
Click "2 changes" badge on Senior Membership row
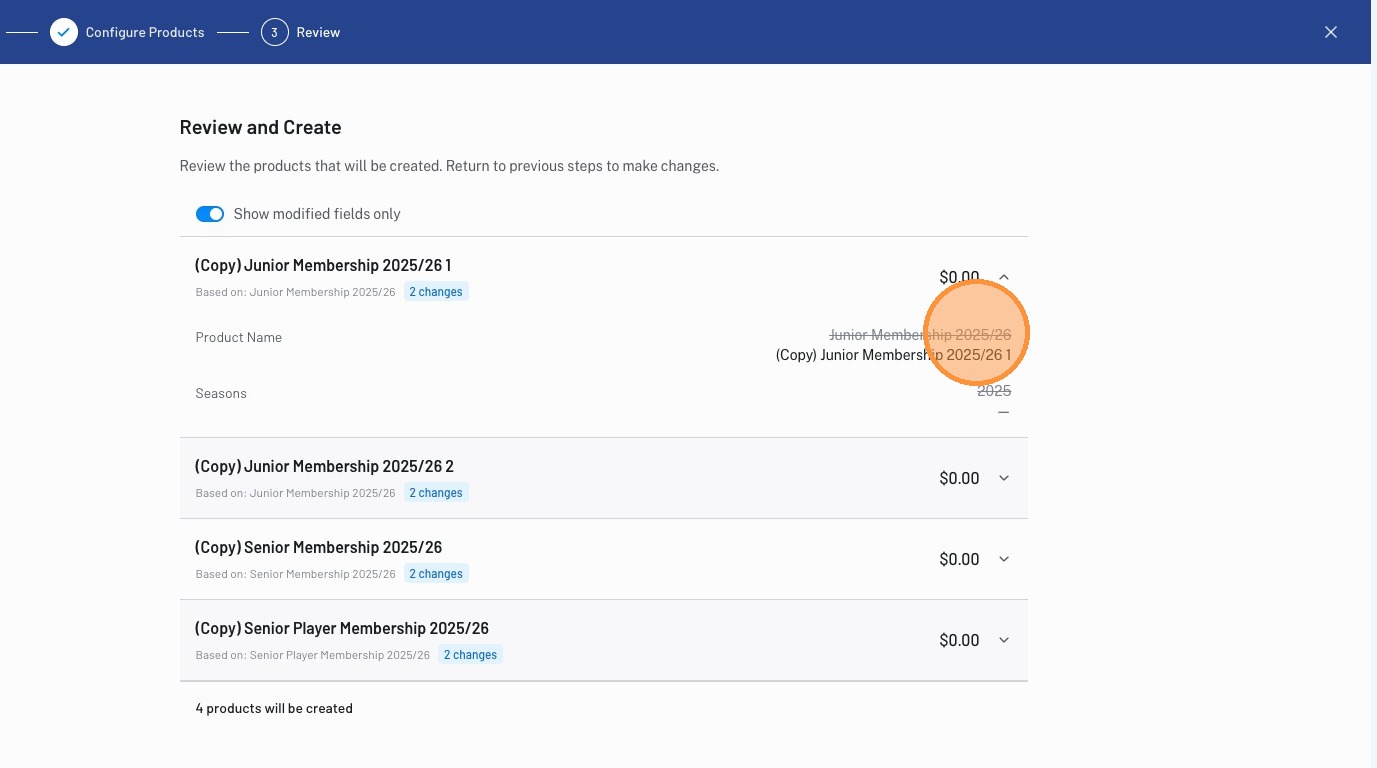[437, 574]
